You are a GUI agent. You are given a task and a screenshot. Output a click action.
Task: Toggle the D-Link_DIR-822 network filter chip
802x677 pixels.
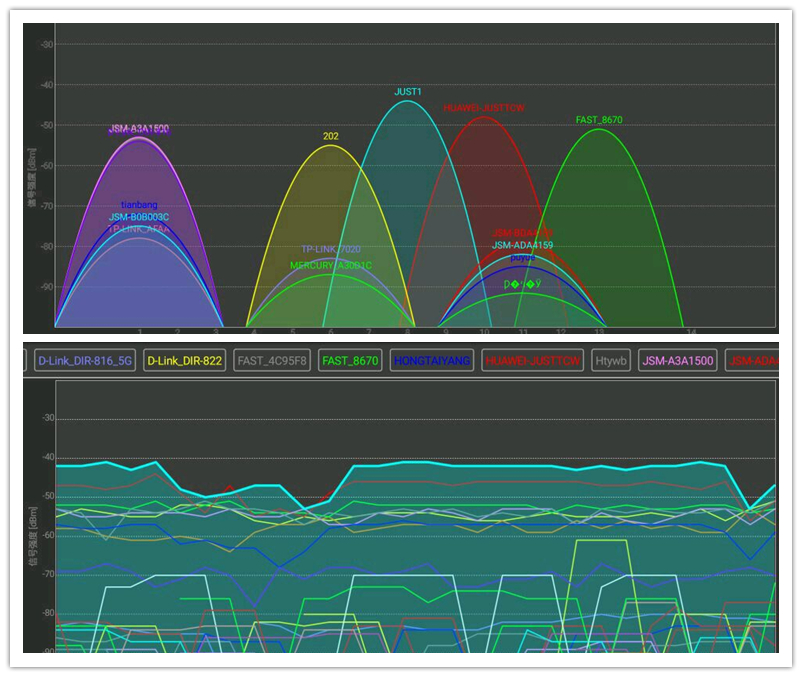[x=184, y=361]
